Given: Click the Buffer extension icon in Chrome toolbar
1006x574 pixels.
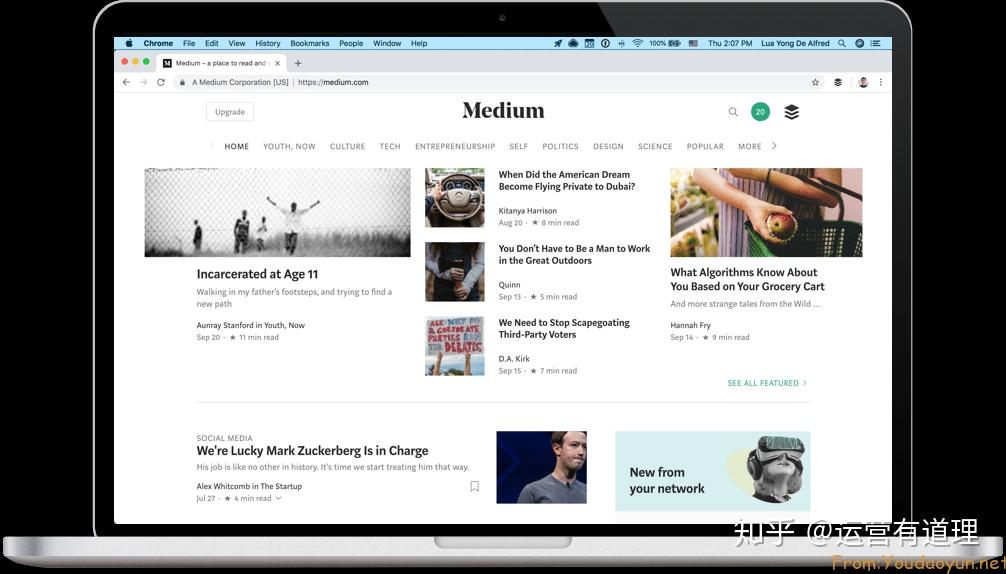Looking at the screenshot, I should [838, 82].
